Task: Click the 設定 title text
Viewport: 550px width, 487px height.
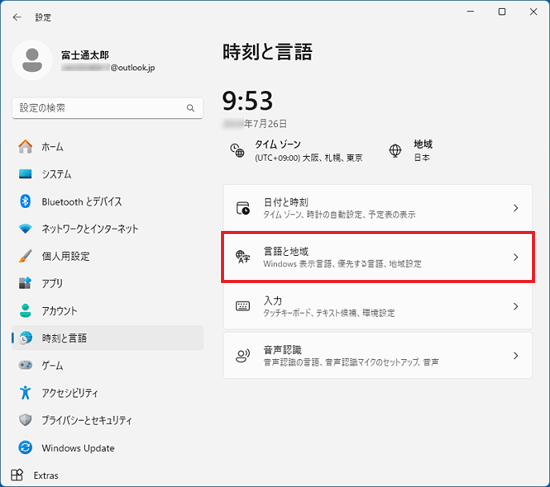Action: pyautogui.click(x=43, y=17)
